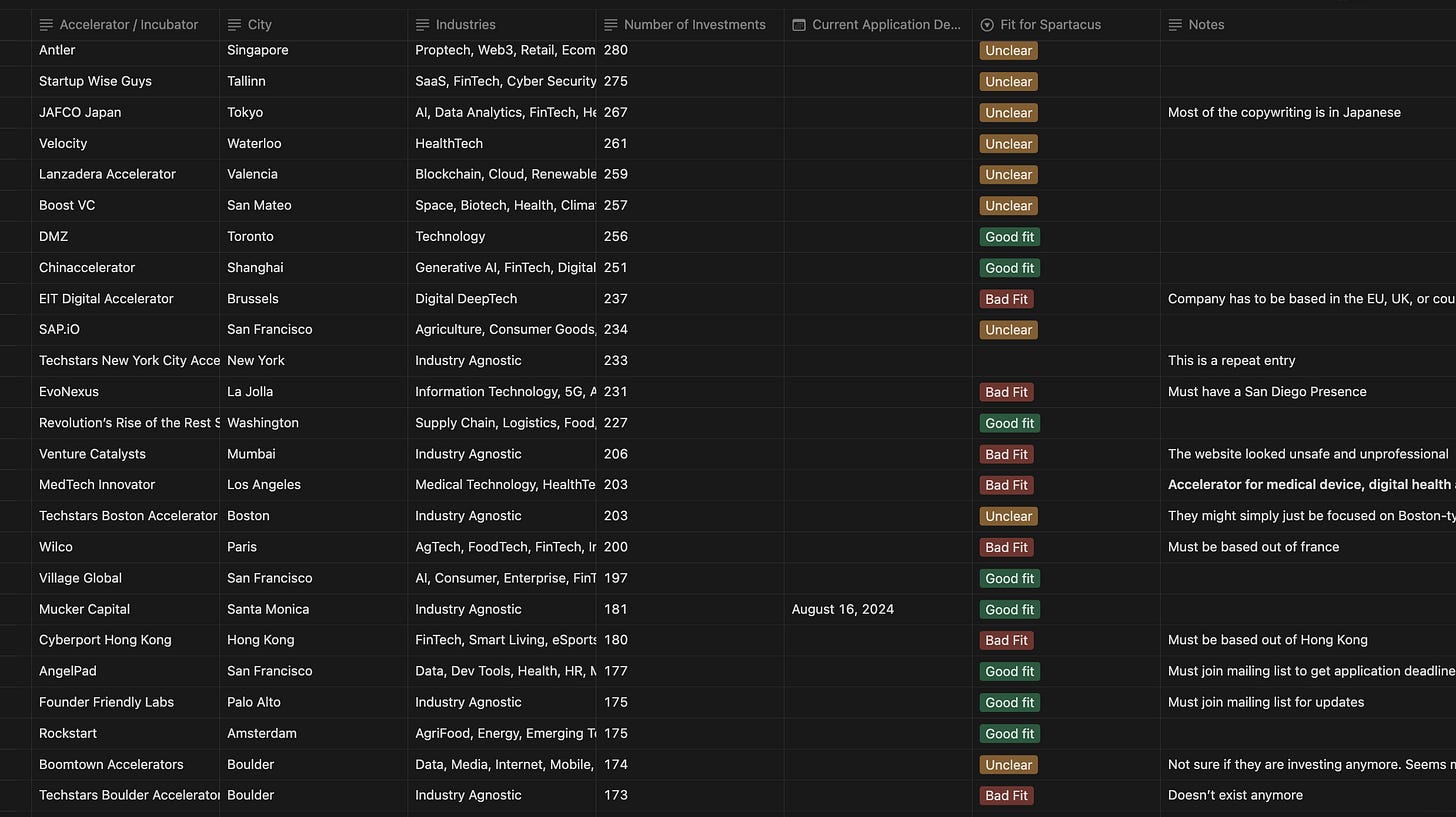Click the Singapore city cell
The height and width of the screenshot is (817, 1456).
[x=313, y=50]
